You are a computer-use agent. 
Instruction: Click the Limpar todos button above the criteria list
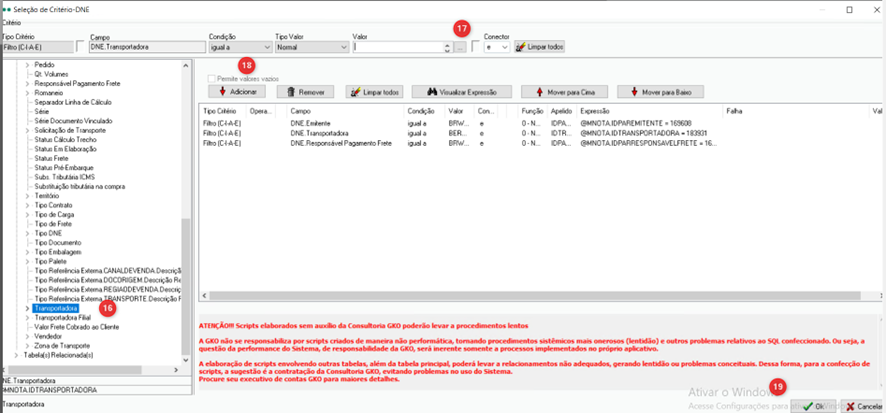tap(373, 92)
